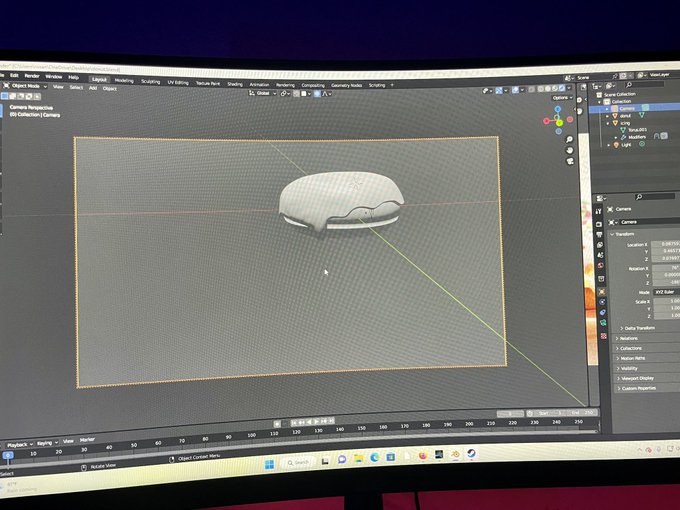
Task: Expand the Collections panel
Action: 630,348
